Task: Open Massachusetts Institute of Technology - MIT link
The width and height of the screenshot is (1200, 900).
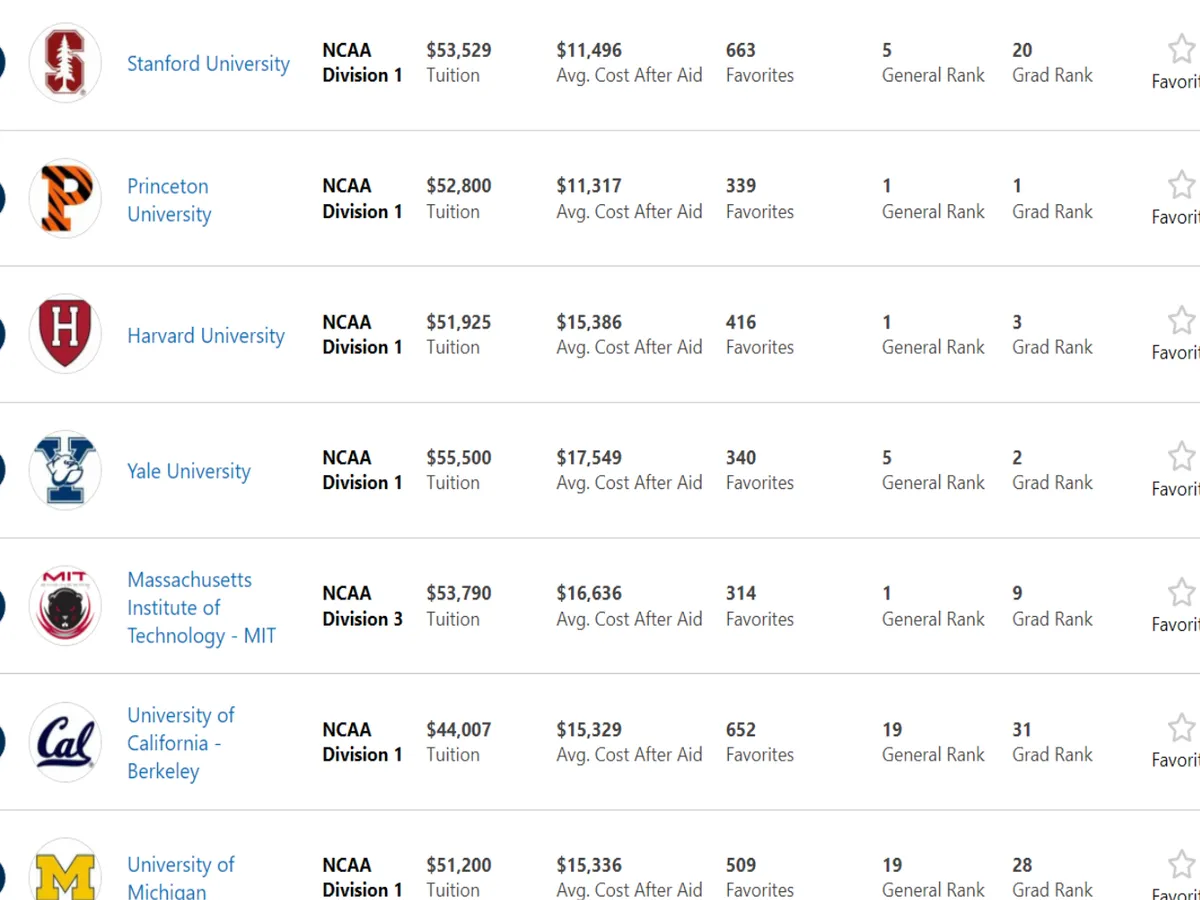Action: [x=201, y=607]
